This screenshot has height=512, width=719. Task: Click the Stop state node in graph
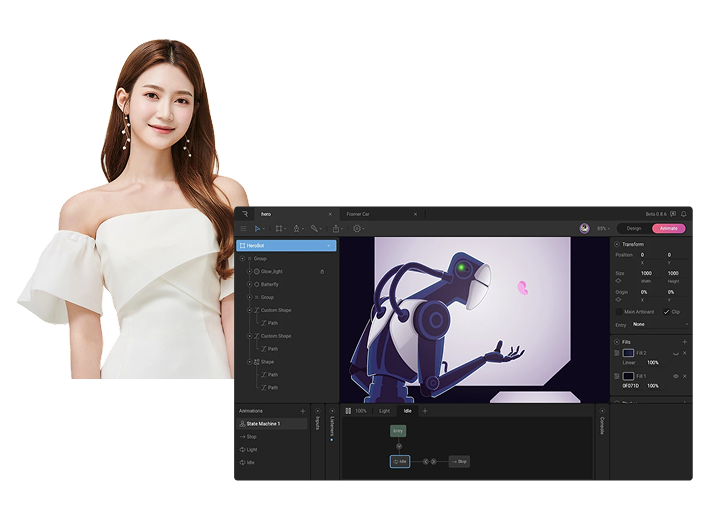point(459,462)
